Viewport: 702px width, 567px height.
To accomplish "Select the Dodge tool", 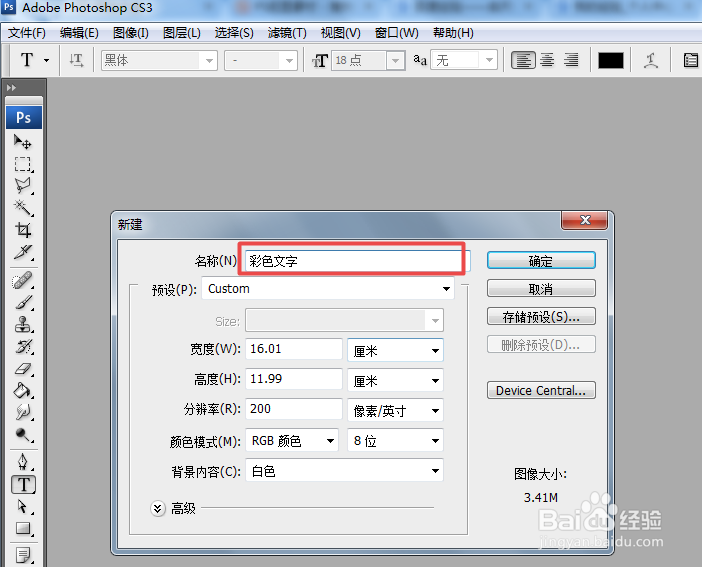I will pyautogui.click(x=23, y=434).
